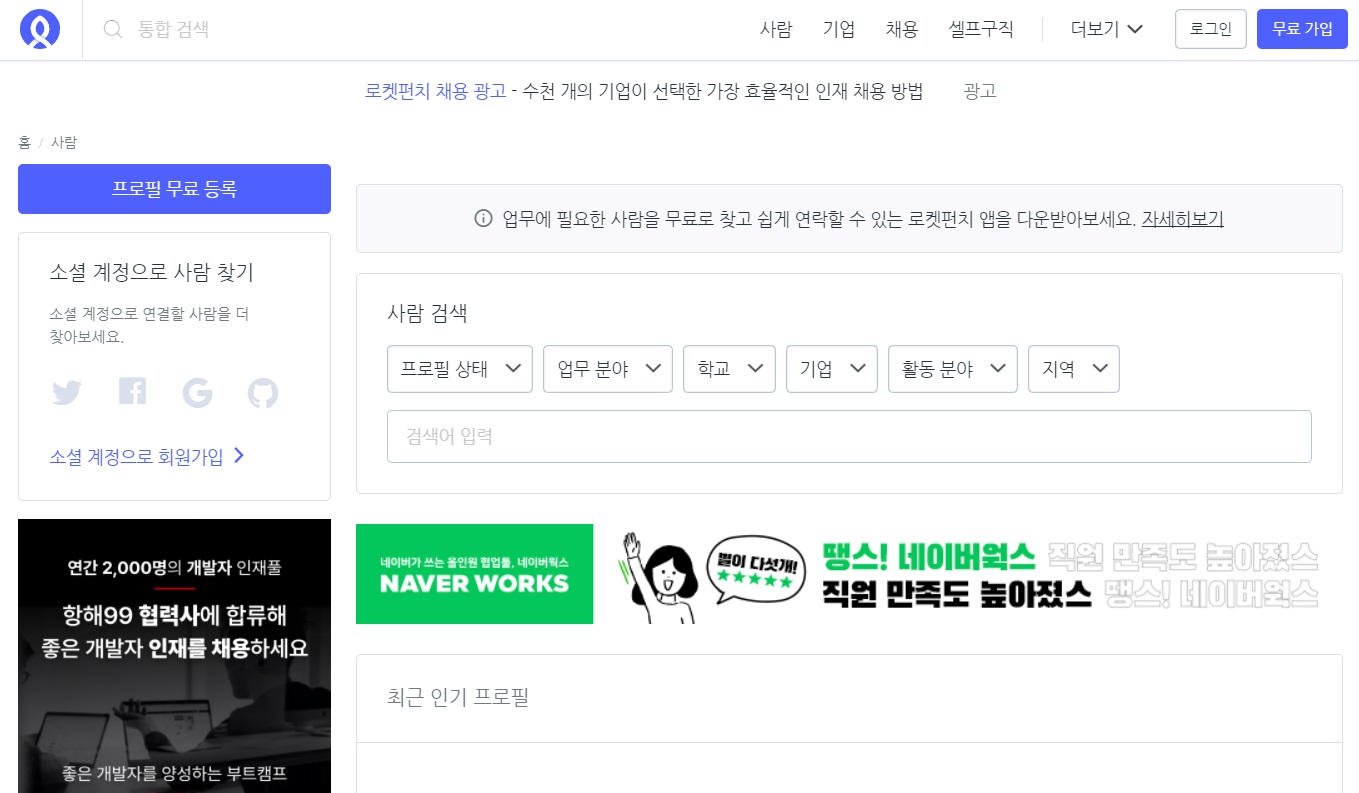Screen dimensions: 1359x793
Task: Open the 프로필 상태 dropdown
Action: click(x=460, y=369)
